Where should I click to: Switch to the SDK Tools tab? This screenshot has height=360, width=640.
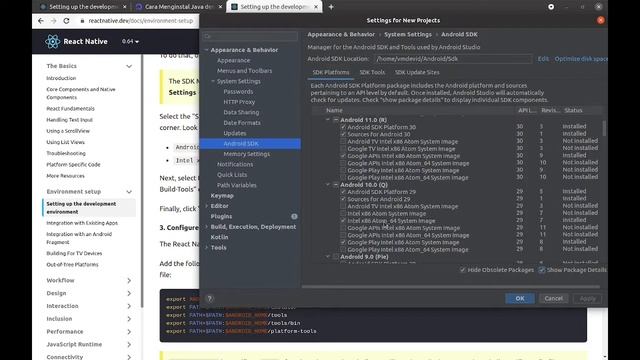point(372,72)
